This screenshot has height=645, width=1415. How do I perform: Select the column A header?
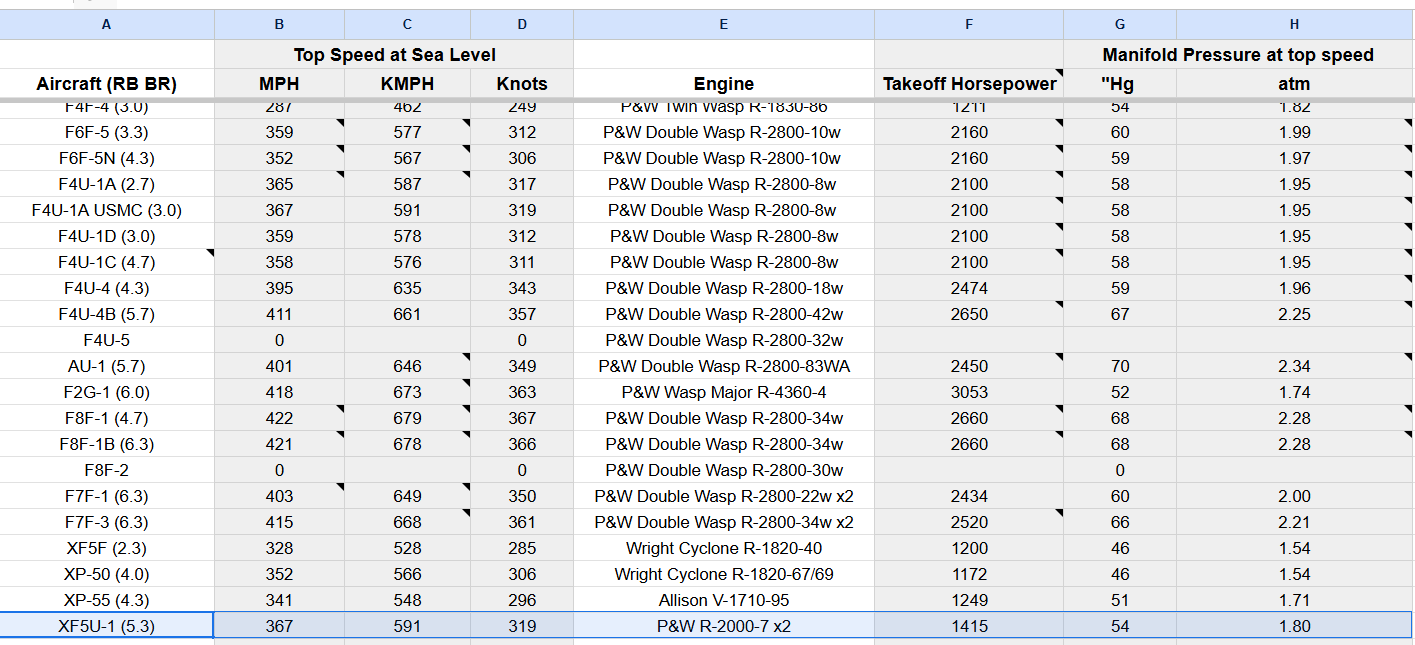click(107, 24)
